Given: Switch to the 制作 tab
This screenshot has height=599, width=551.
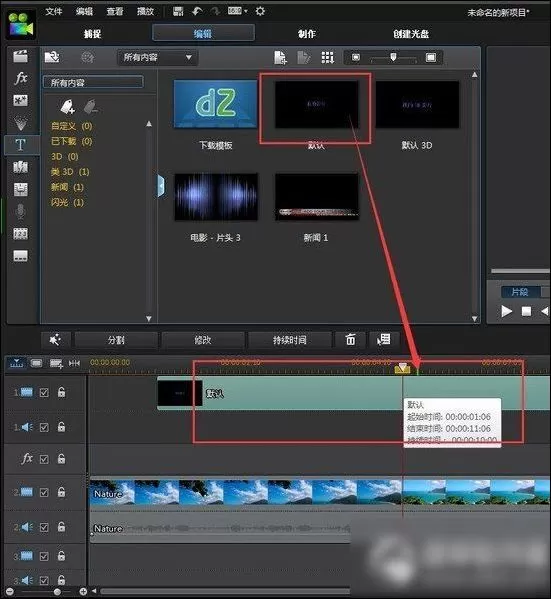Looking at the screenshot, I should click(306, 34).
